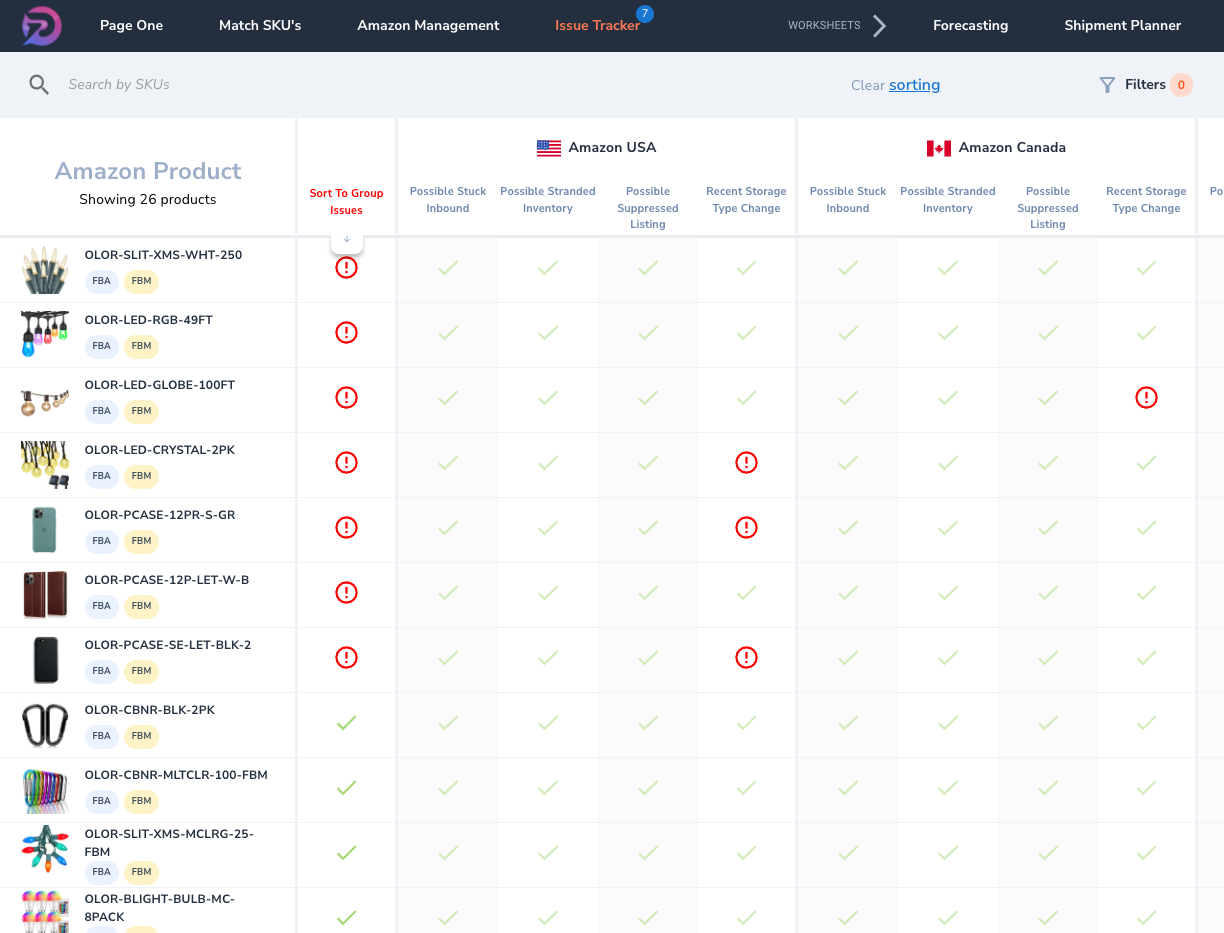Open the Filters panel

[1145, 85]
